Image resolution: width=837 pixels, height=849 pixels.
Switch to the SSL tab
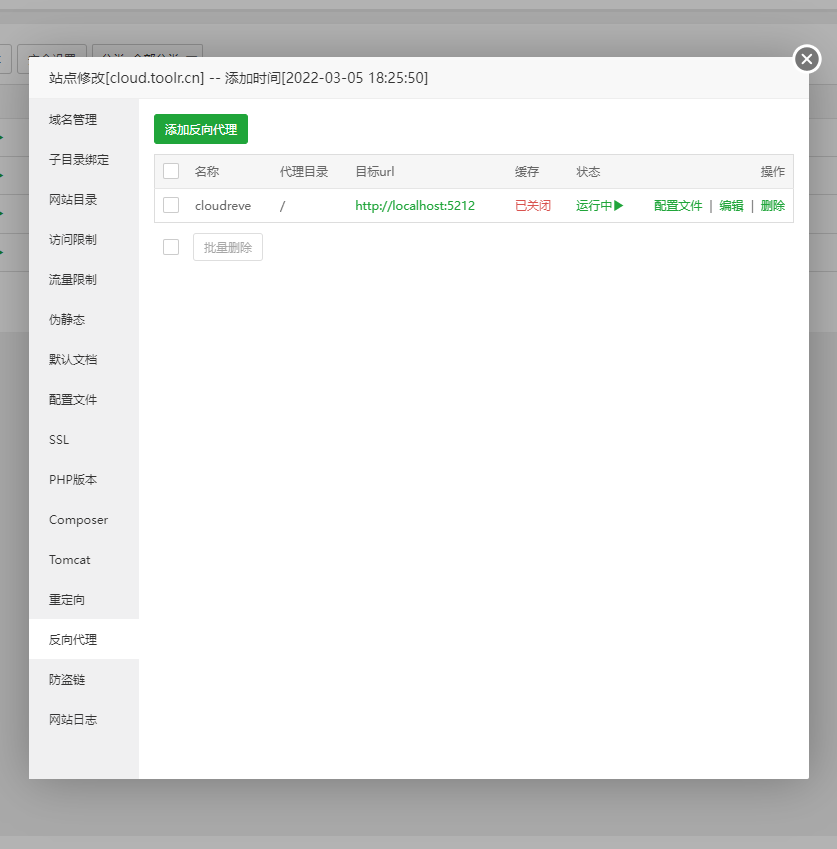[x=84, y=440]
